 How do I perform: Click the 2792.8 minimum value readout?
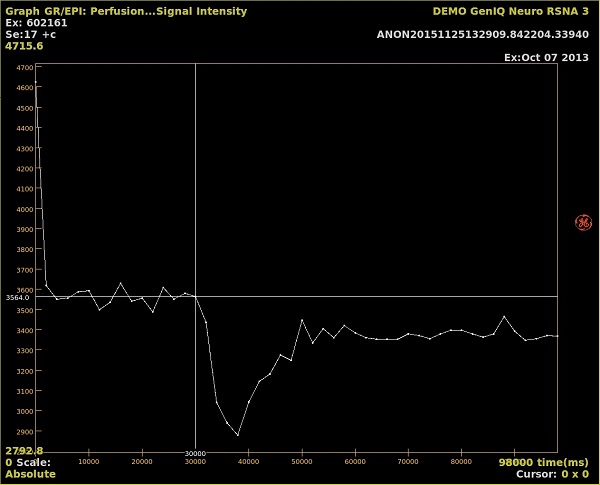(24, 451)
